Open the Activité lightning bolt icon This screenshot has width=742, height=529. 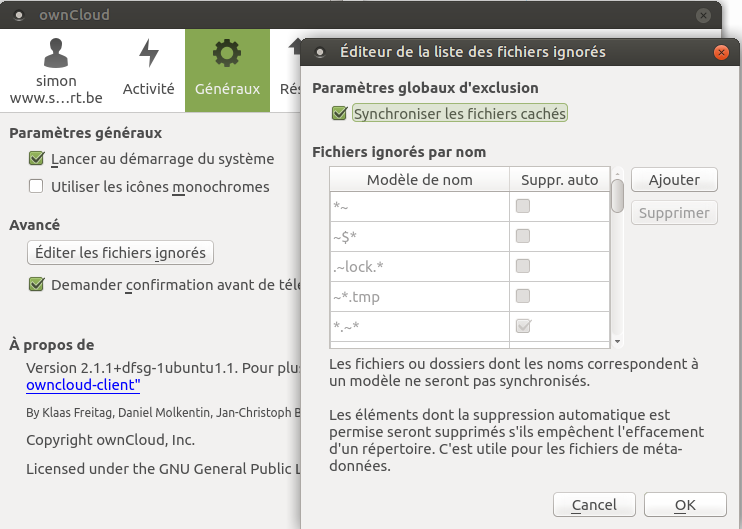click(149, 53)
